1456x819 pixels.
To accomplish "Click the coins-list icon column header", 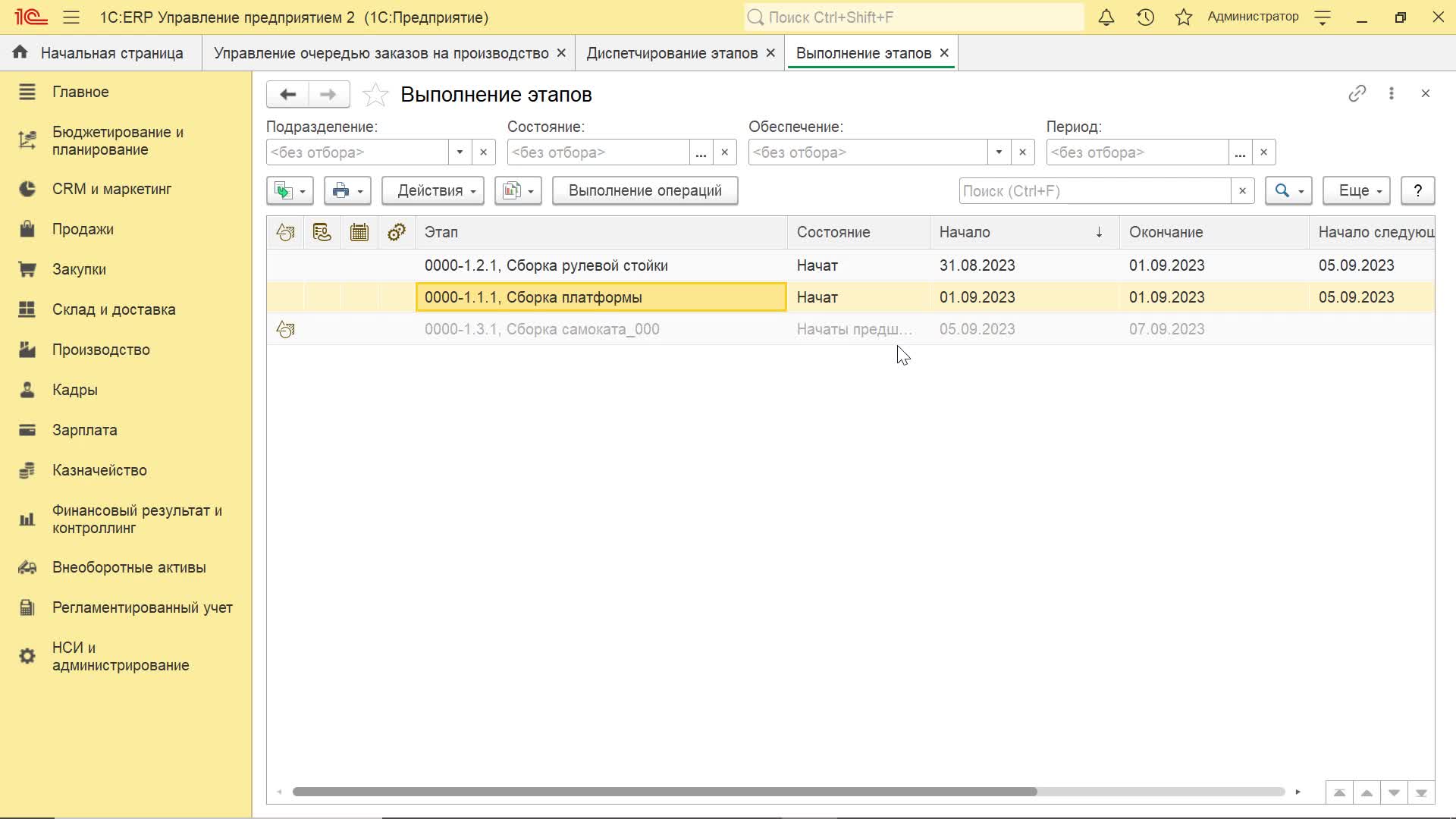I will pyautogui.click(x=322, y=232).
